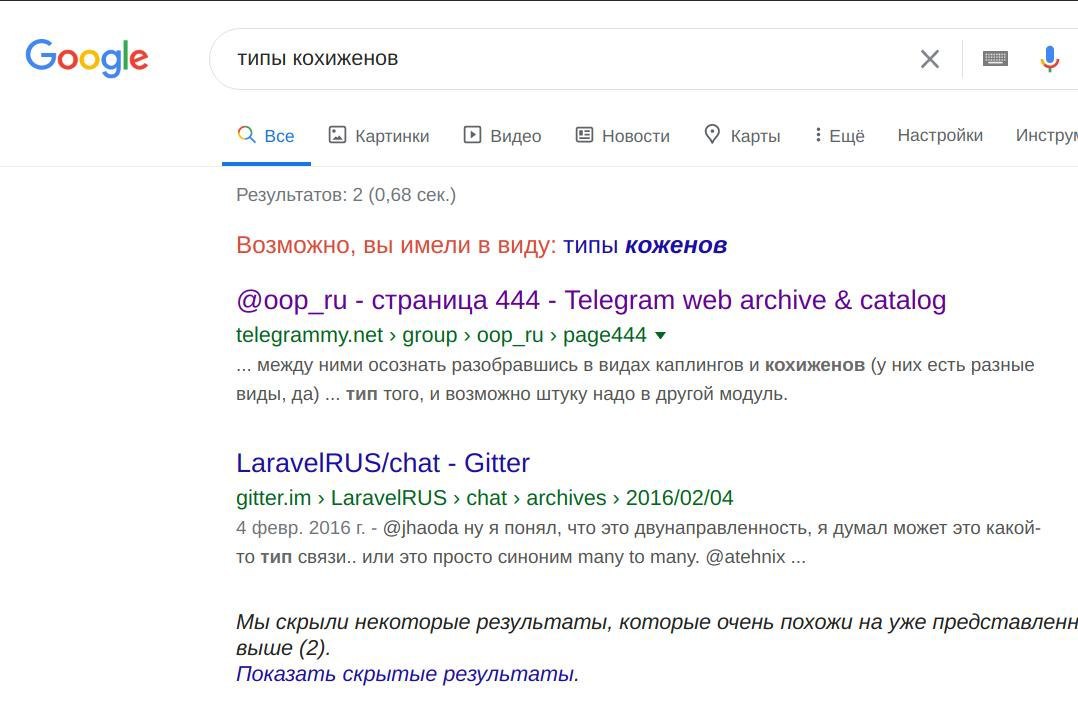Viewport: 1078px width, 727px height.
Task: Follow the suggestion типы коженов
Action: (x=645, y=246)
